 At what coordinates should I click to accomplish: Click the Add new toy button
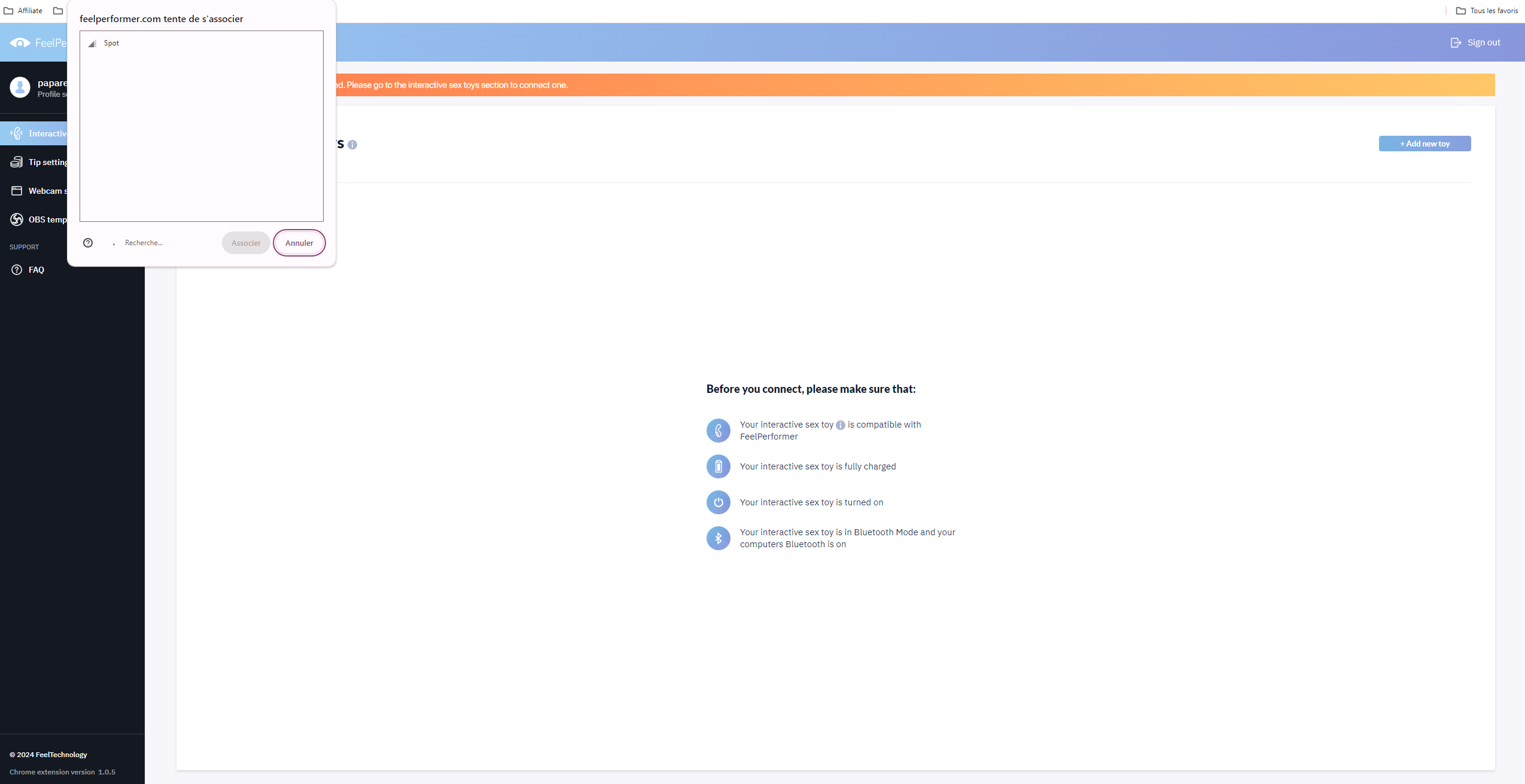pyautogui.click(x=1424, y=144)
